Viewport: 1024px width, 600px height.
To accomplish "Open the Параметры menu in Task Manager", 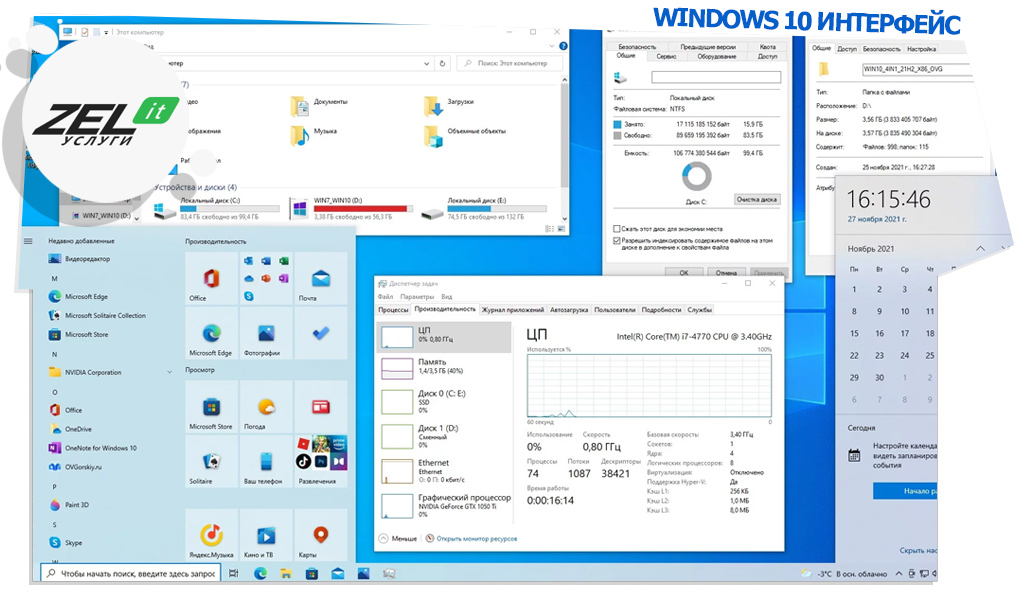I will [417, 296].
